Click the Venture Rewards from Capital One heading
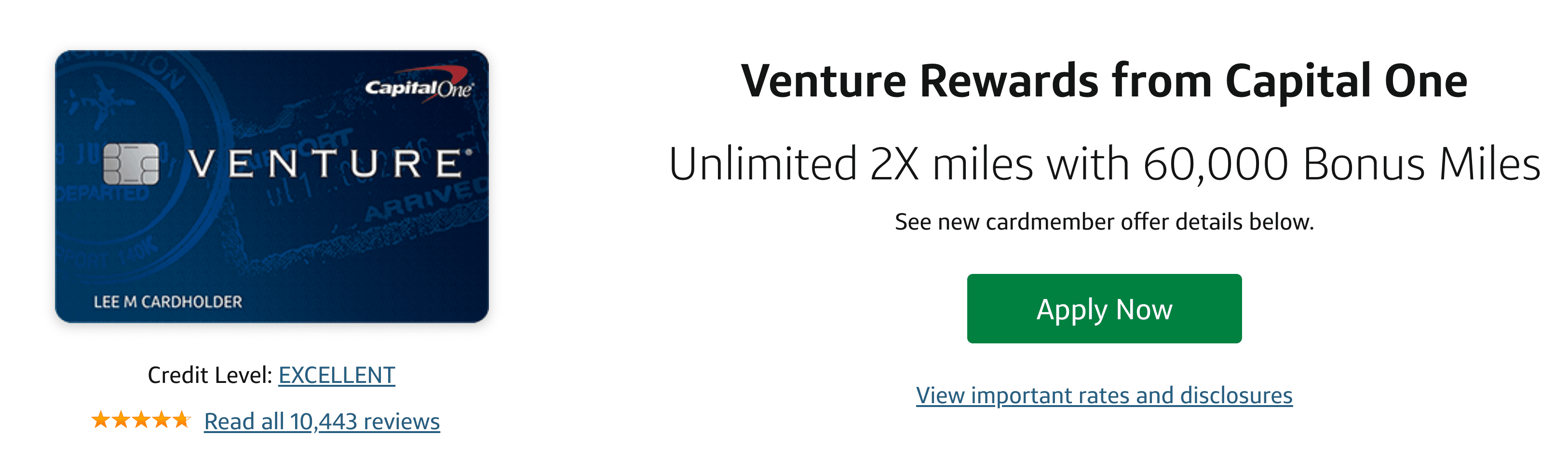This screenshot has width=1568, height=462. 1104,81
